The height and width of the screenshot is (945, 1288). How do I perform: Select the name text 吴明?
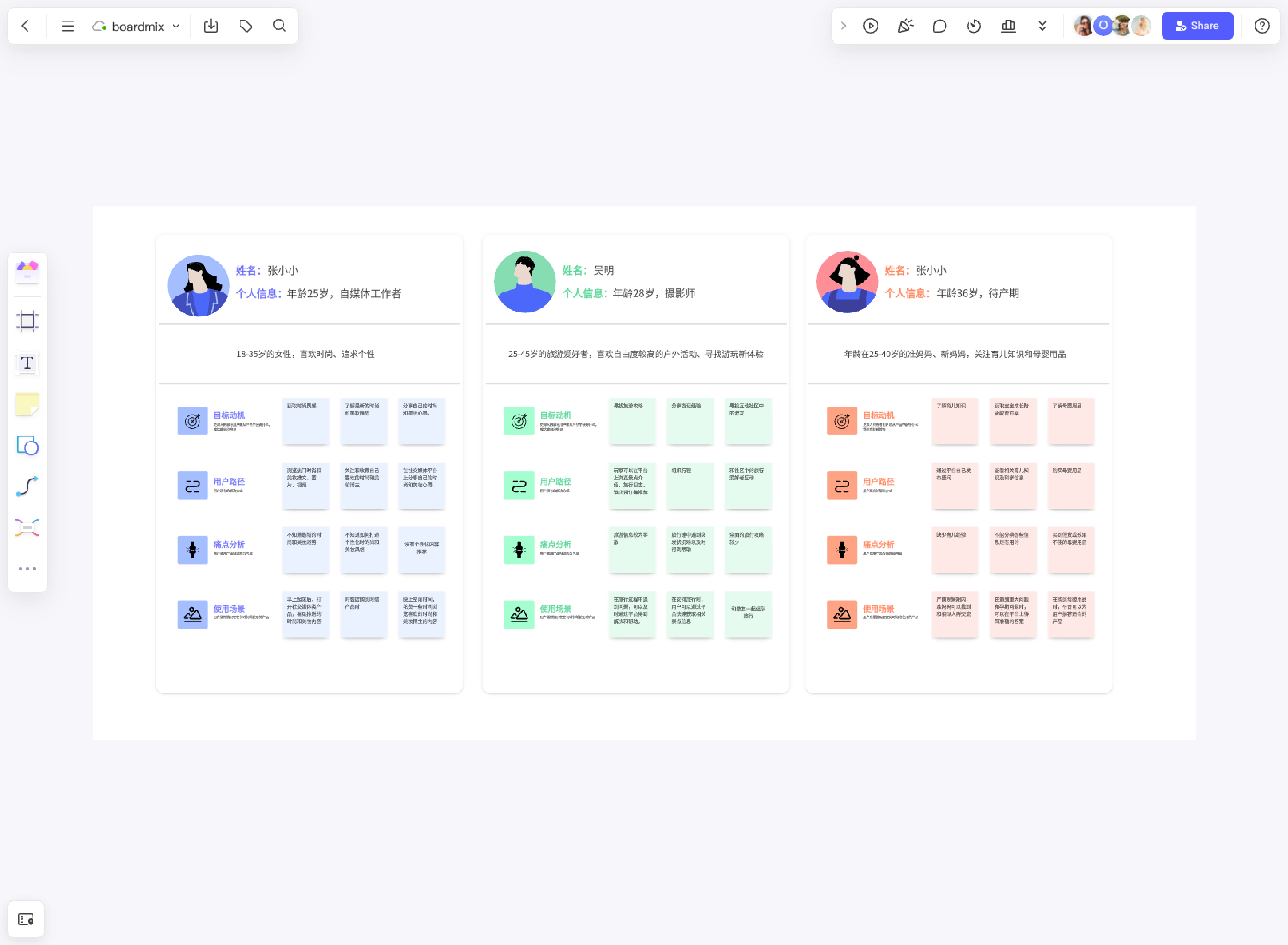point(604,271)
